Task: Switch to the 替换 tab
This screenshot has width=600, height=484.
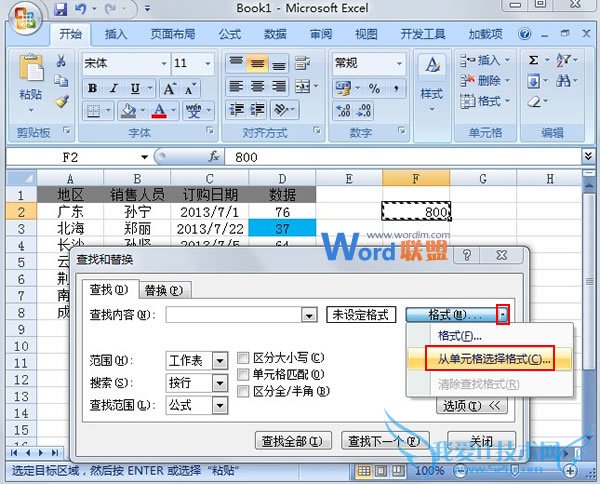Action: pyautogui.click(x=164, y=290)
